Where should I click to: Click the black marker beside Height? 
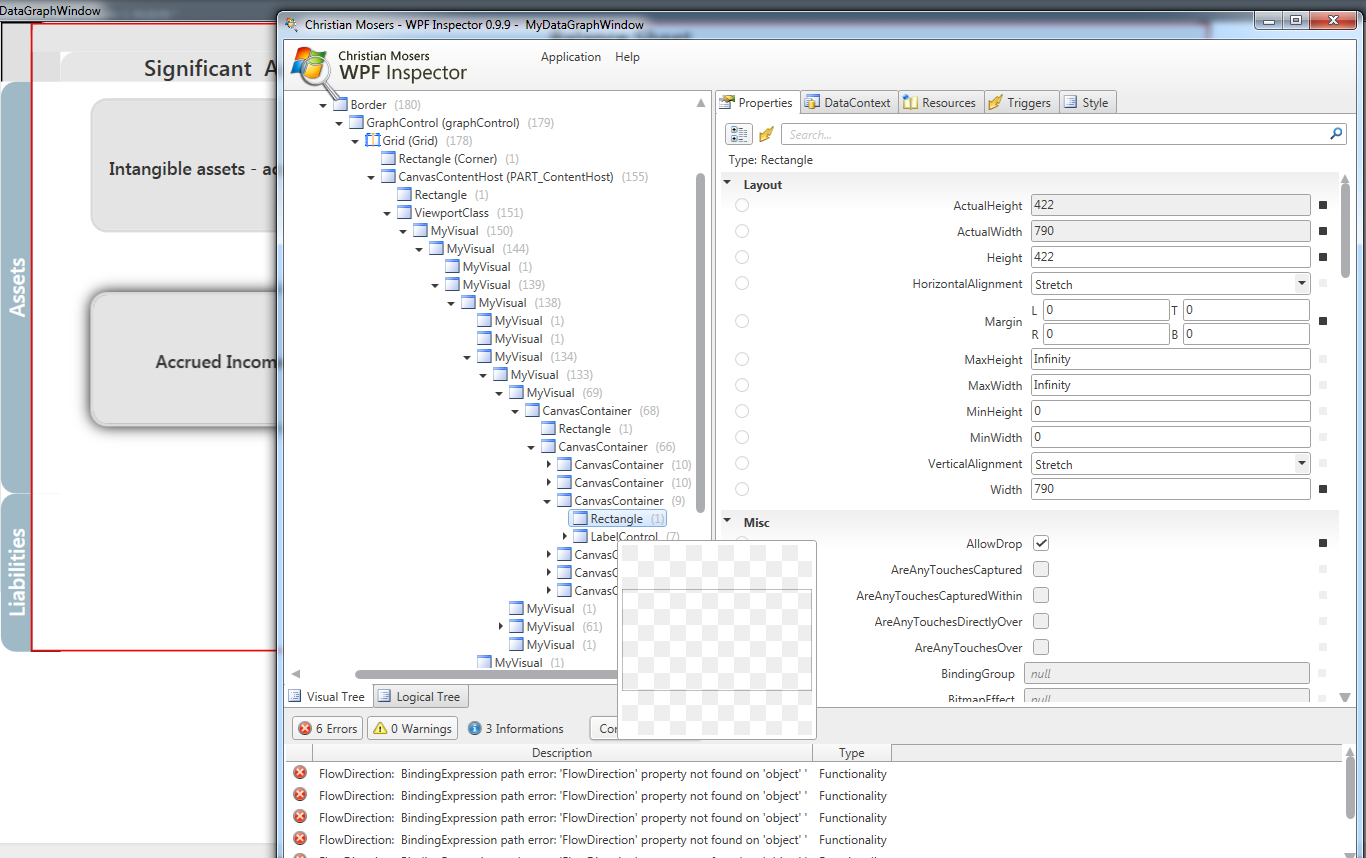(1323, 257)
